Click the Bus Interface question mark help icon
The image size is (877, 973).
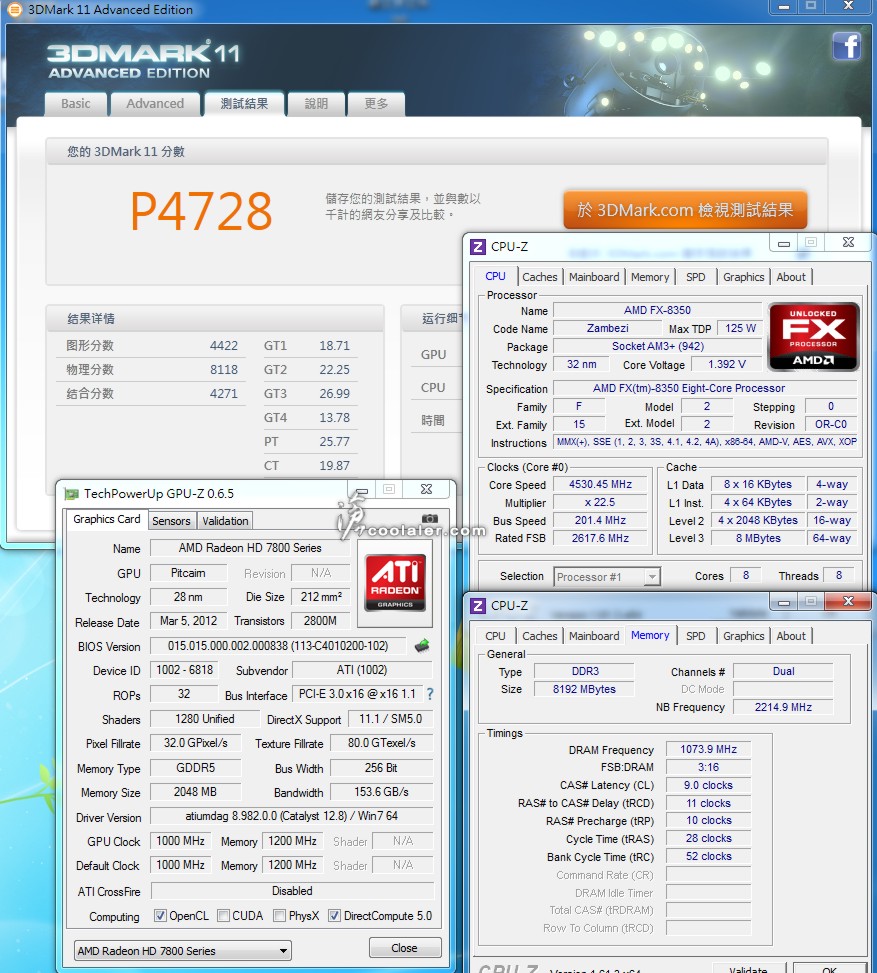(x=430, y=694)
